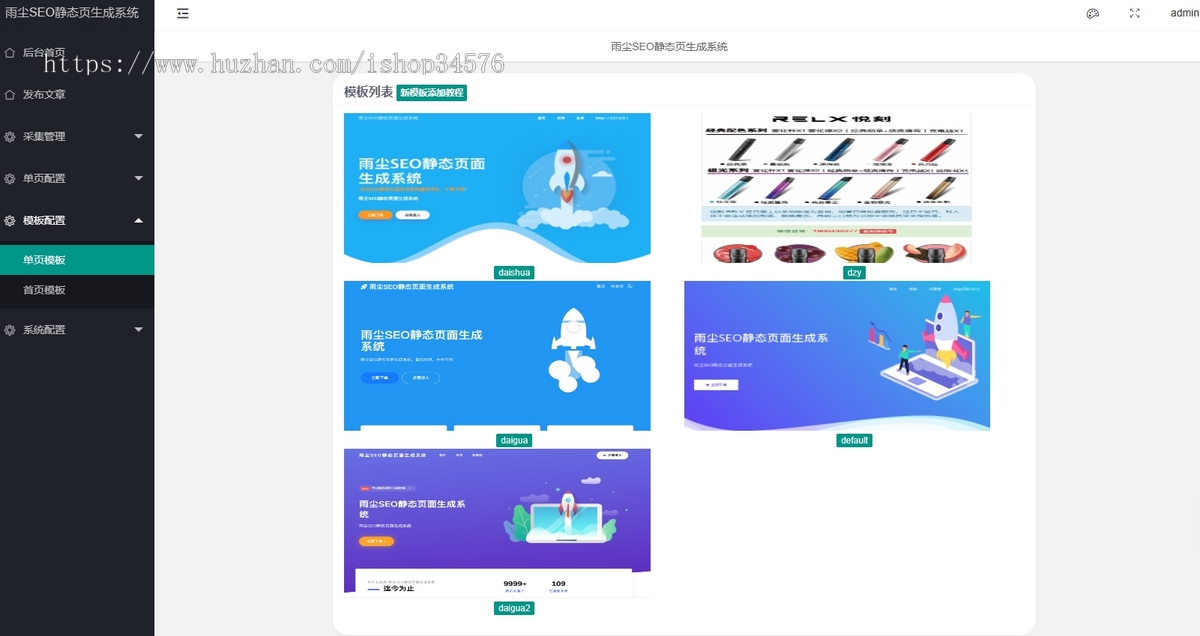The width and height of the screenshot is (1200, 636).
Task: Click the daigua2 template thumbnail
Action: click(x=497, y=523)
